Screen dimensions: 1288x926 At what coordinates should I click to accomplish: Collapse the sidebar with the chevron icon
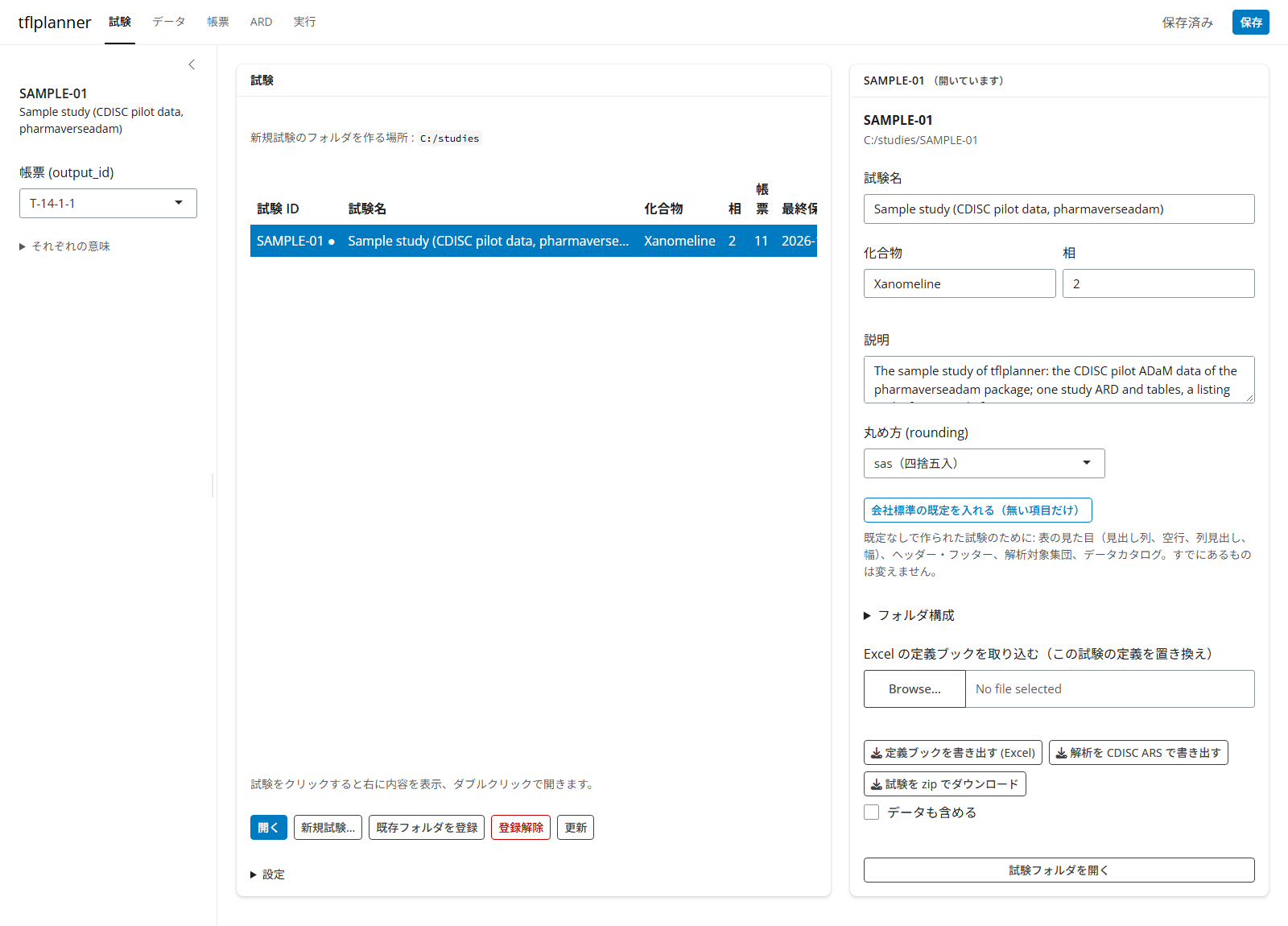[192, 64]
